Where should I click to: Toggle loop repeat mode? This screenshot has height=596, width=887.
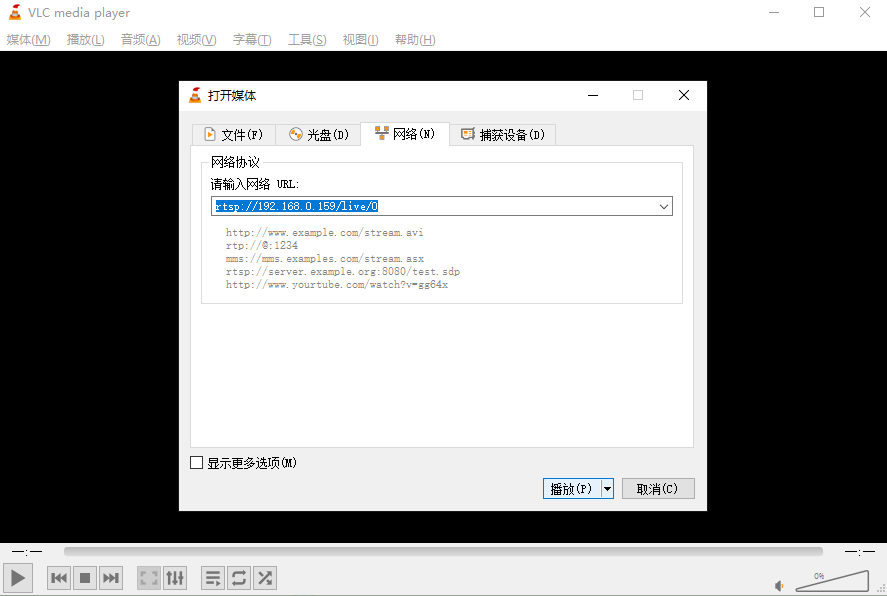[239, 578]
